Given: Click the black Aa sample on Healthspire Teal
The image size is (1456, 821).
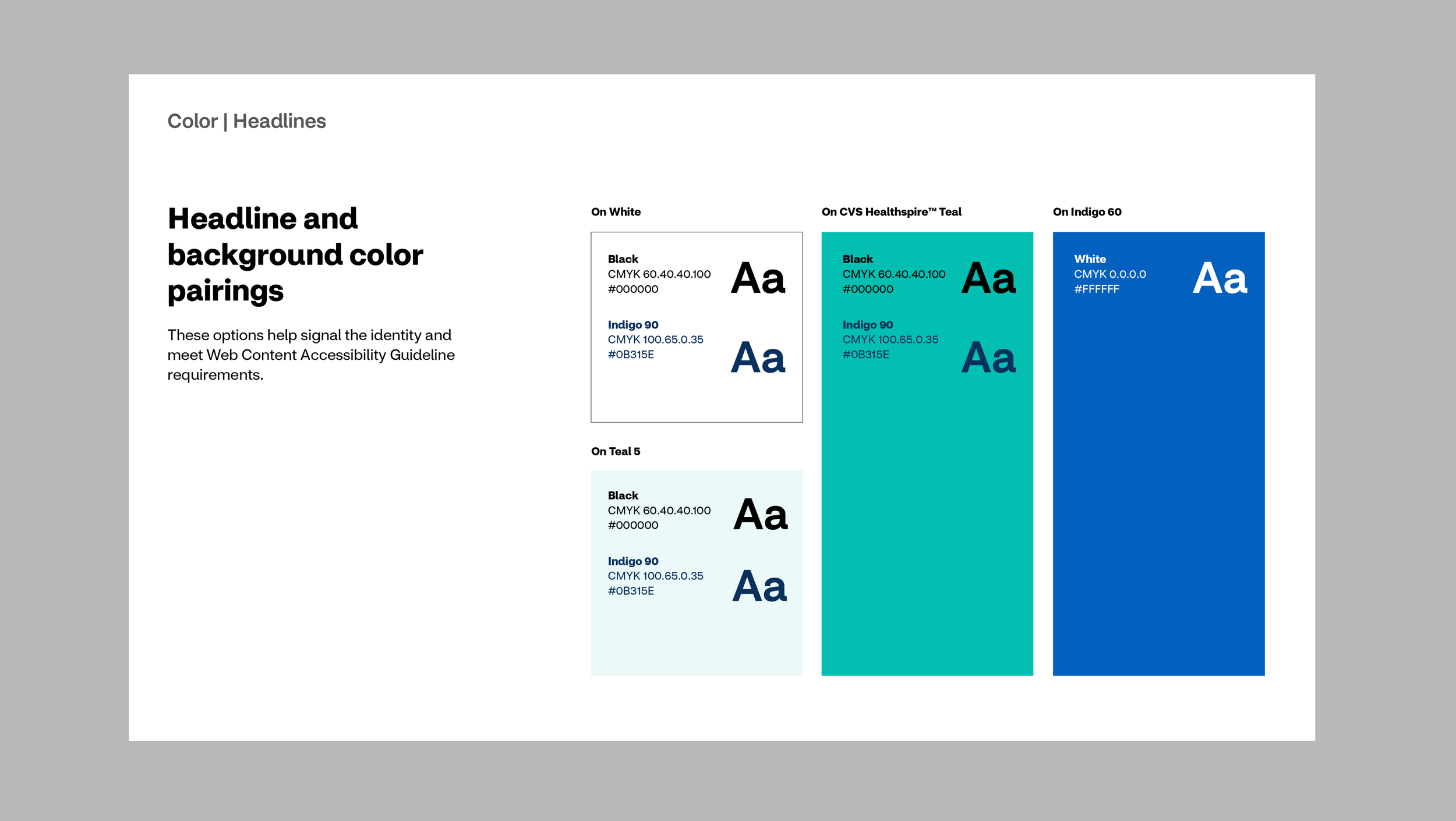Looking at the screenshot, I should pyautogui.click(x=988, y=278).
